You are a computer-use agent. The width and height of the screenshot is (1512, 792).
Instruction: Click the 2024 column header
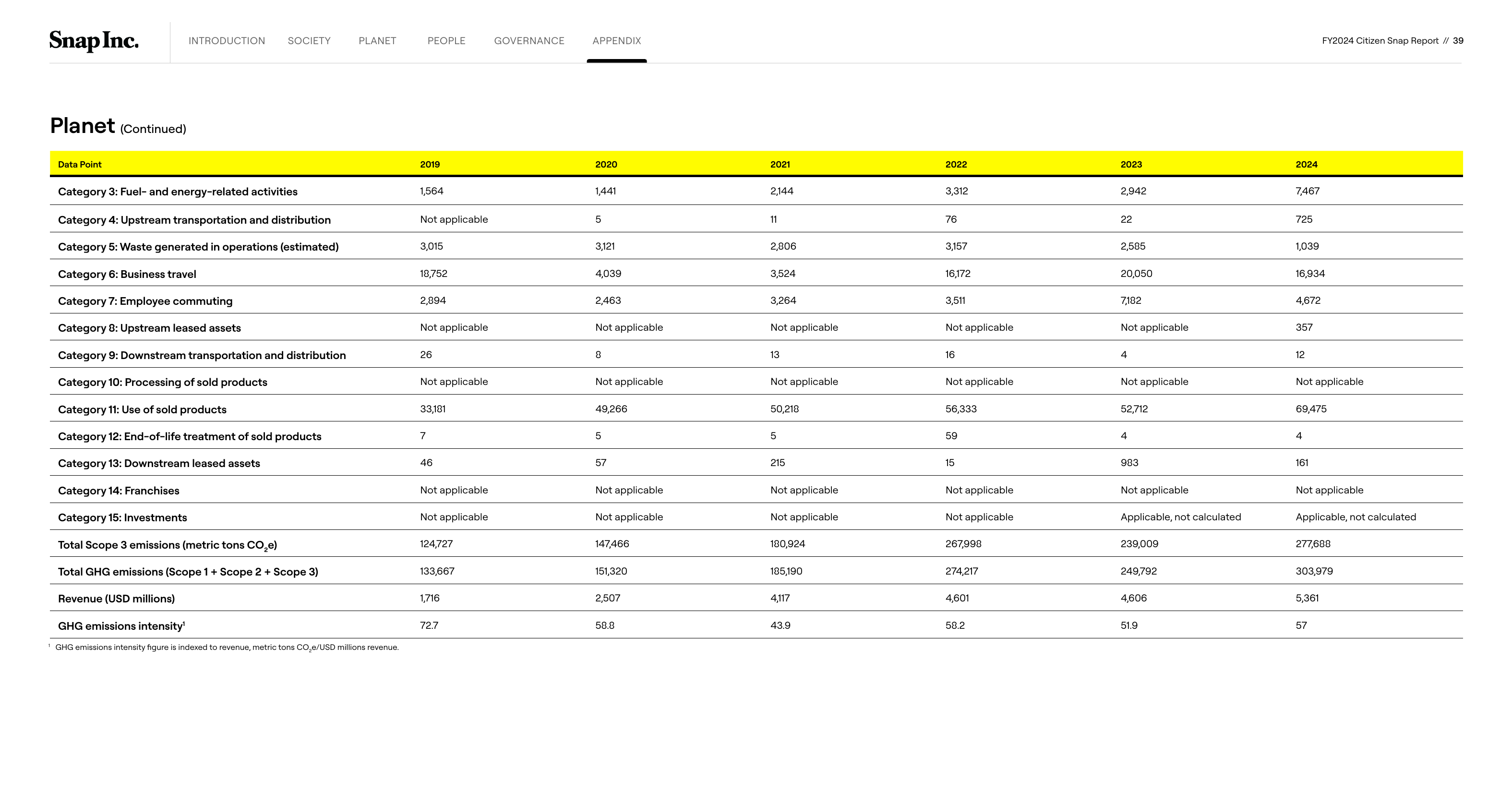[x=1307, y=164]
